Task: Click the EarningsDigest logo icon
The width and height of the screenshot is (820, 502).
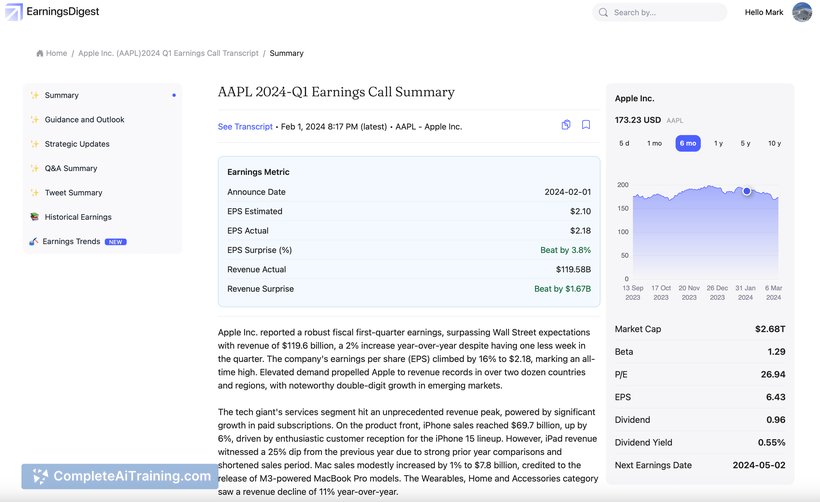Action: coord(14,12)
